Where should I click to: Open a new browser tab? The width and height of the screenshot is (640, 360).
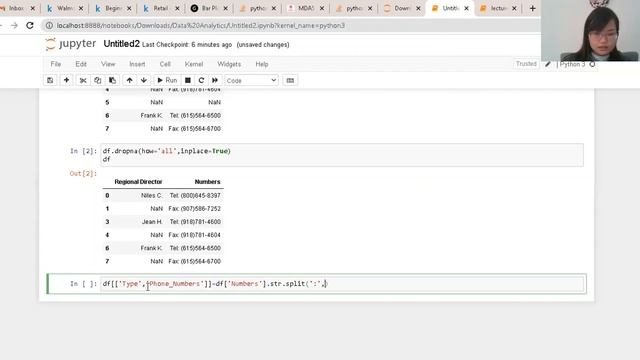532,8
